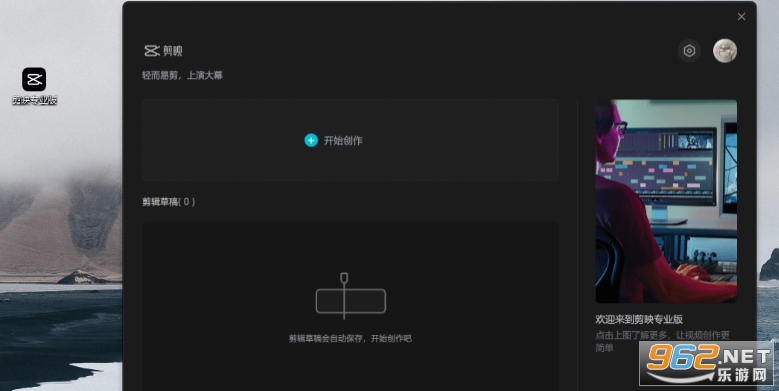
Task: Open the welcome promo image of the editor
Action: click(666, 201)
